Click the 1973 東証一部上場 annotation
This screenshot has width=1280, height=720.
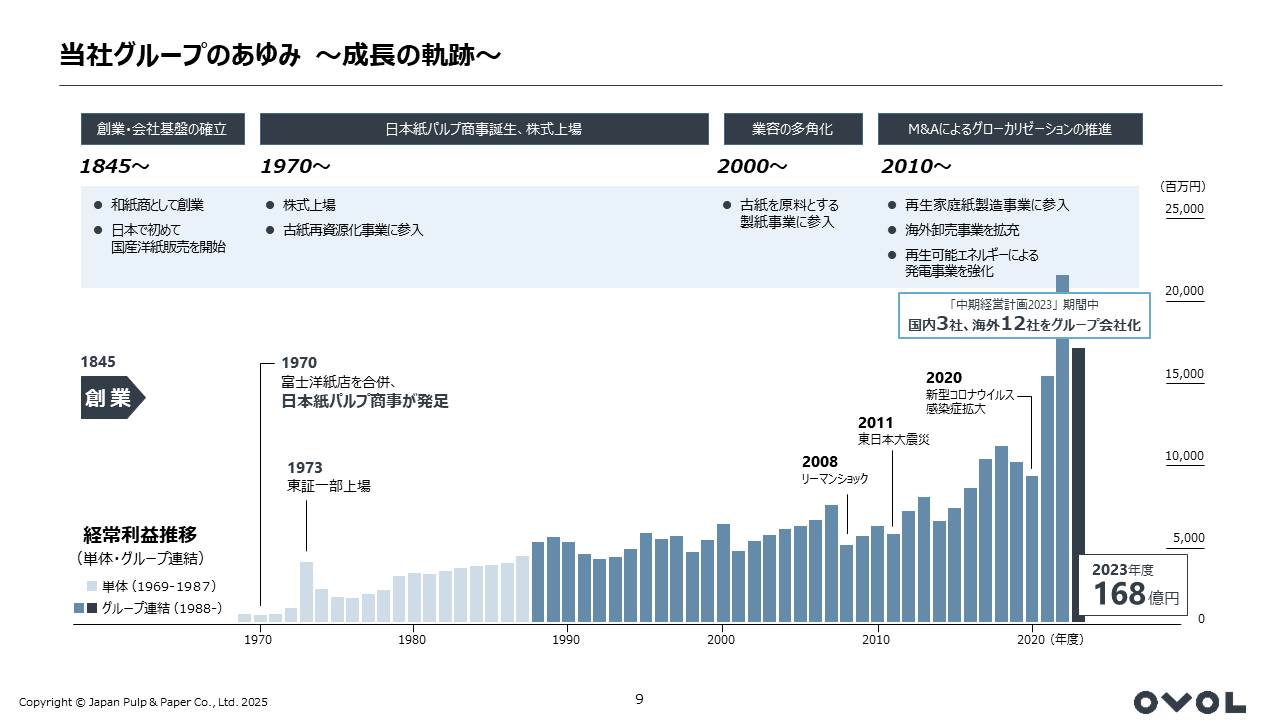click(329, 476)
